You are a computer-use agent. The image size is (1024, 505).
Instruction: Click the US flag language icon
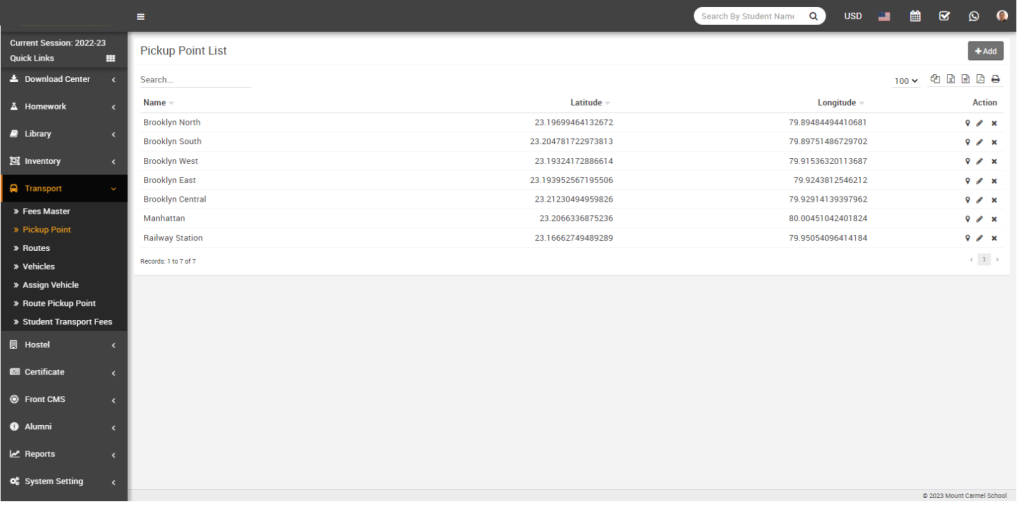884,16
